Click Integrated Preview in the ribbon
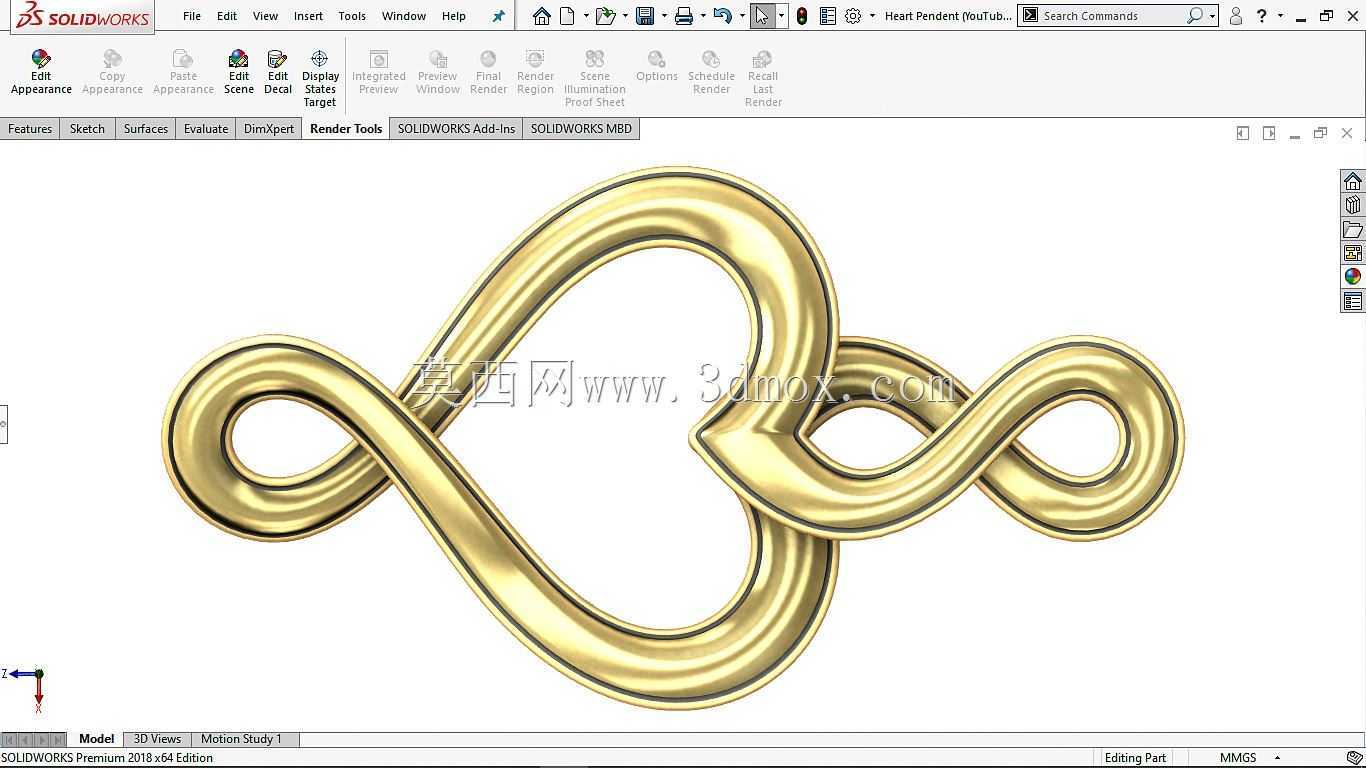The width and height of the screenshot is (1366, 768). click(x=379, y=73)
